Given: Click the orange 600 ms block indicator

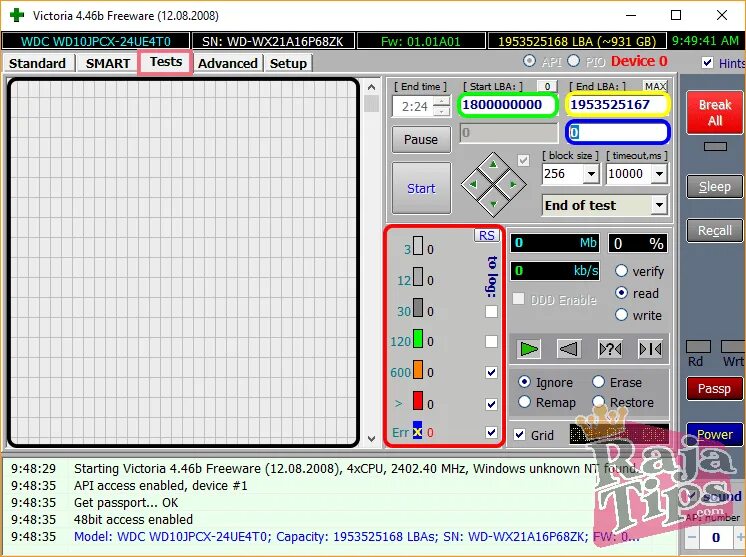Looking at the screenshot, I should 418,370.
